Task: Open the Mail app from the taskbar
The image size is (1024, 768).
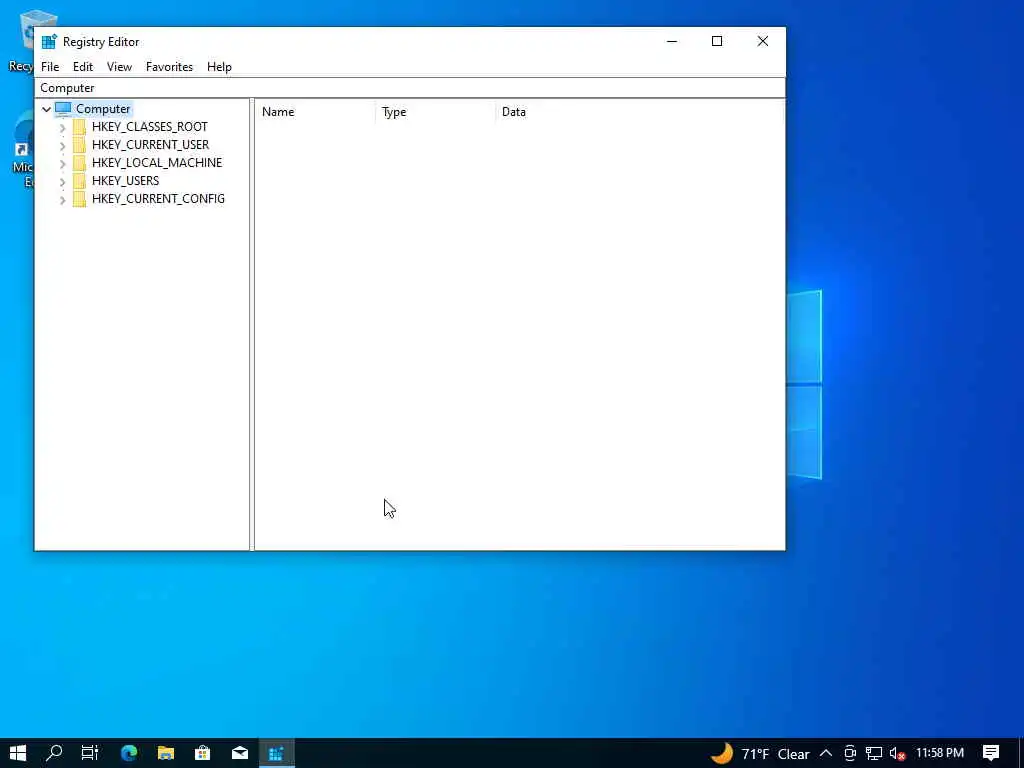Action: (240, 753)
